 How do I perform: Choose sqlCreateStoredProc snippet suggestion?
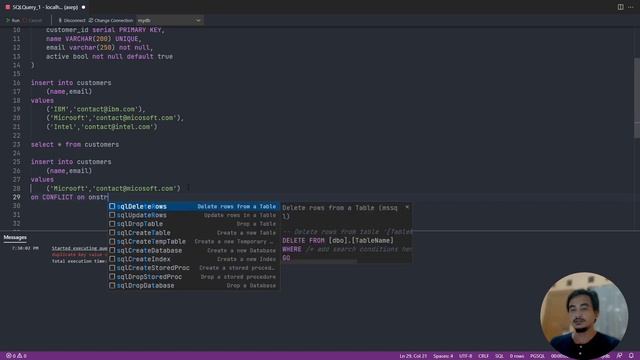click(194, 268)
